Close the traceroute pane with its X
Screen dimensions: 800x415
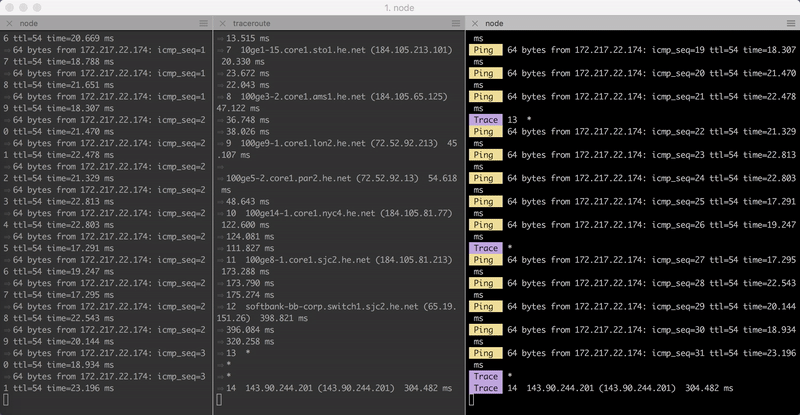222,23
